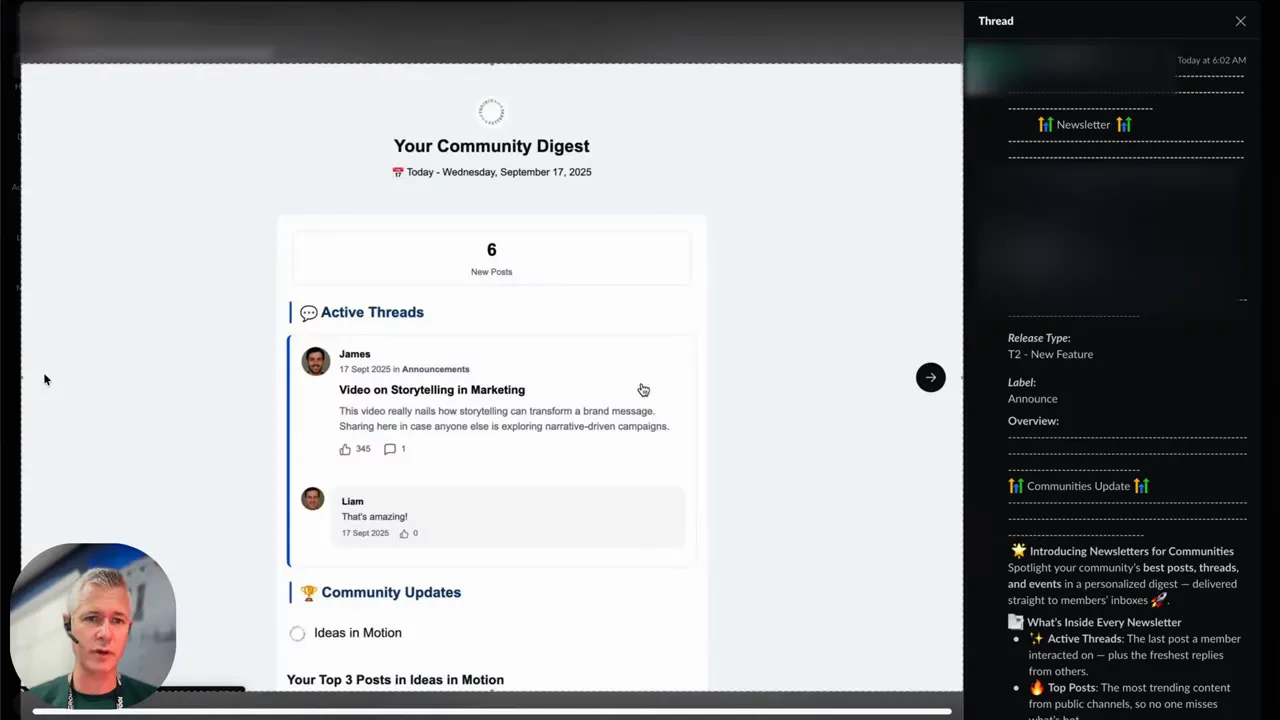This screenshot has height=720, width=1280.
Task: Click the reply author name Liam
Action: (352, 501)
